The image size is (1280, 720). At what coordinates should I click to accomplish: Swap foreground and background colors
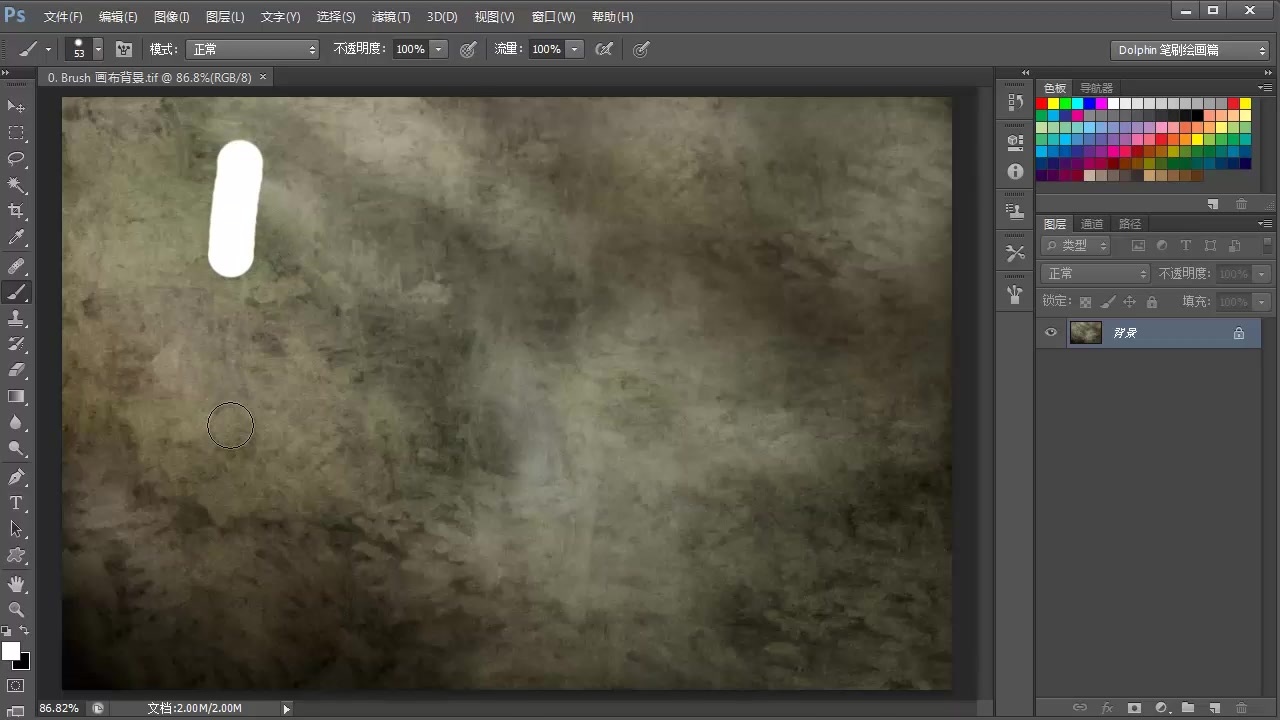coord(25,632)
